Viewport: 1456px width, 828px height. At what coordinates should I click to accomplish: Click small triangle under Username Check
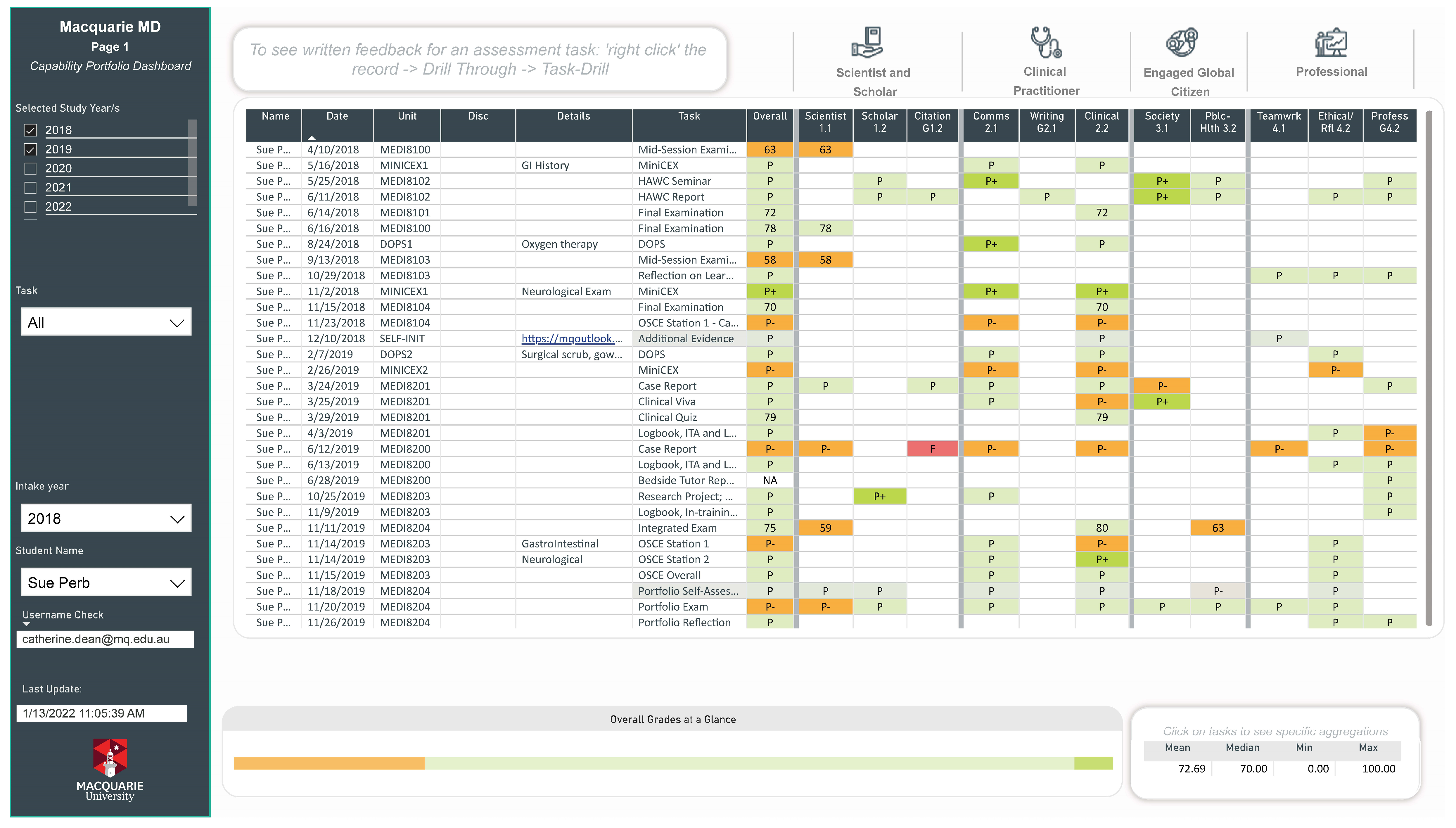26,624
